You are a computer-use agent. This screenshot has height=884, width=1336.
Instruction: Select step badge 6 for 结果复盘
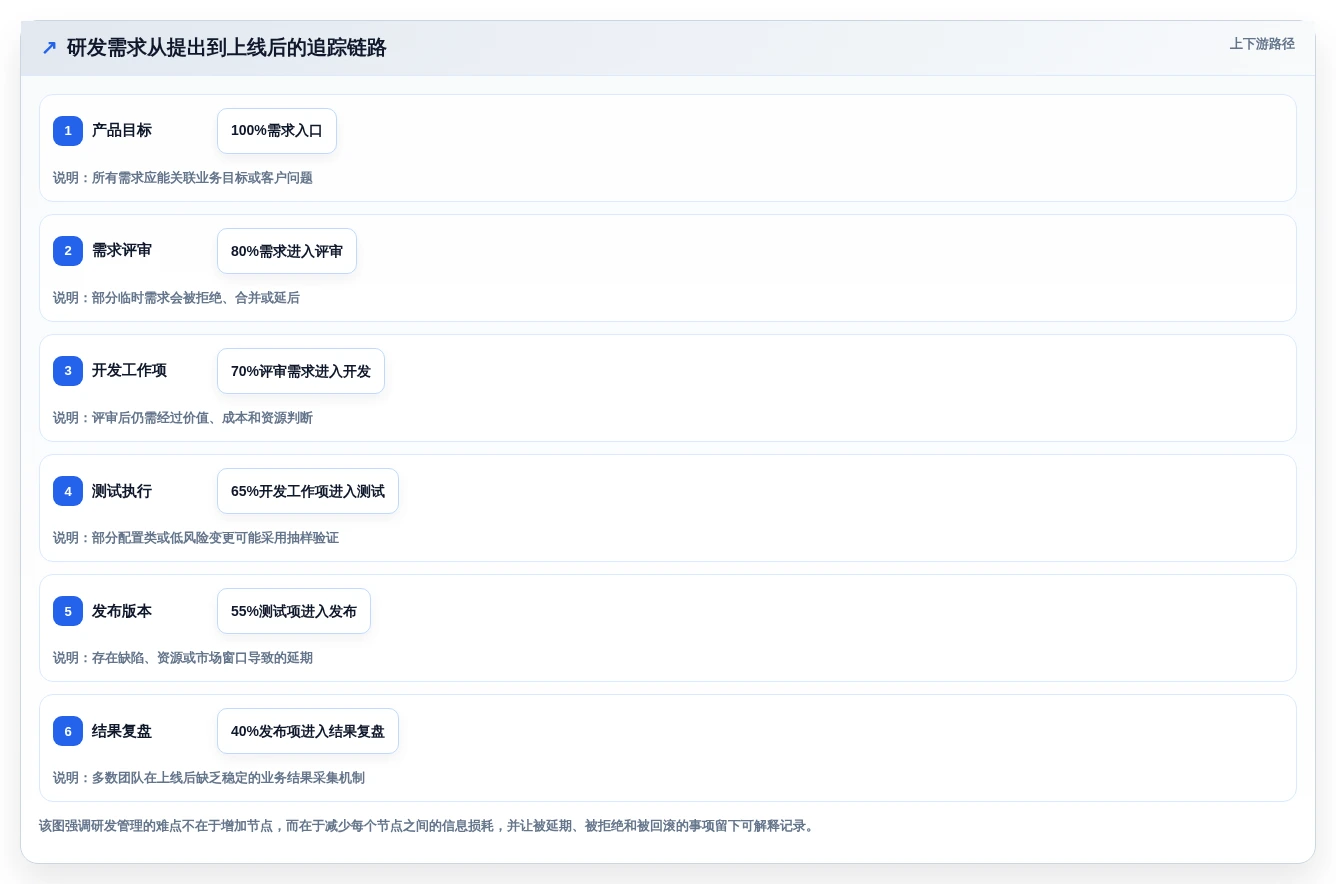pyautogui.click(x=68, y=731)
